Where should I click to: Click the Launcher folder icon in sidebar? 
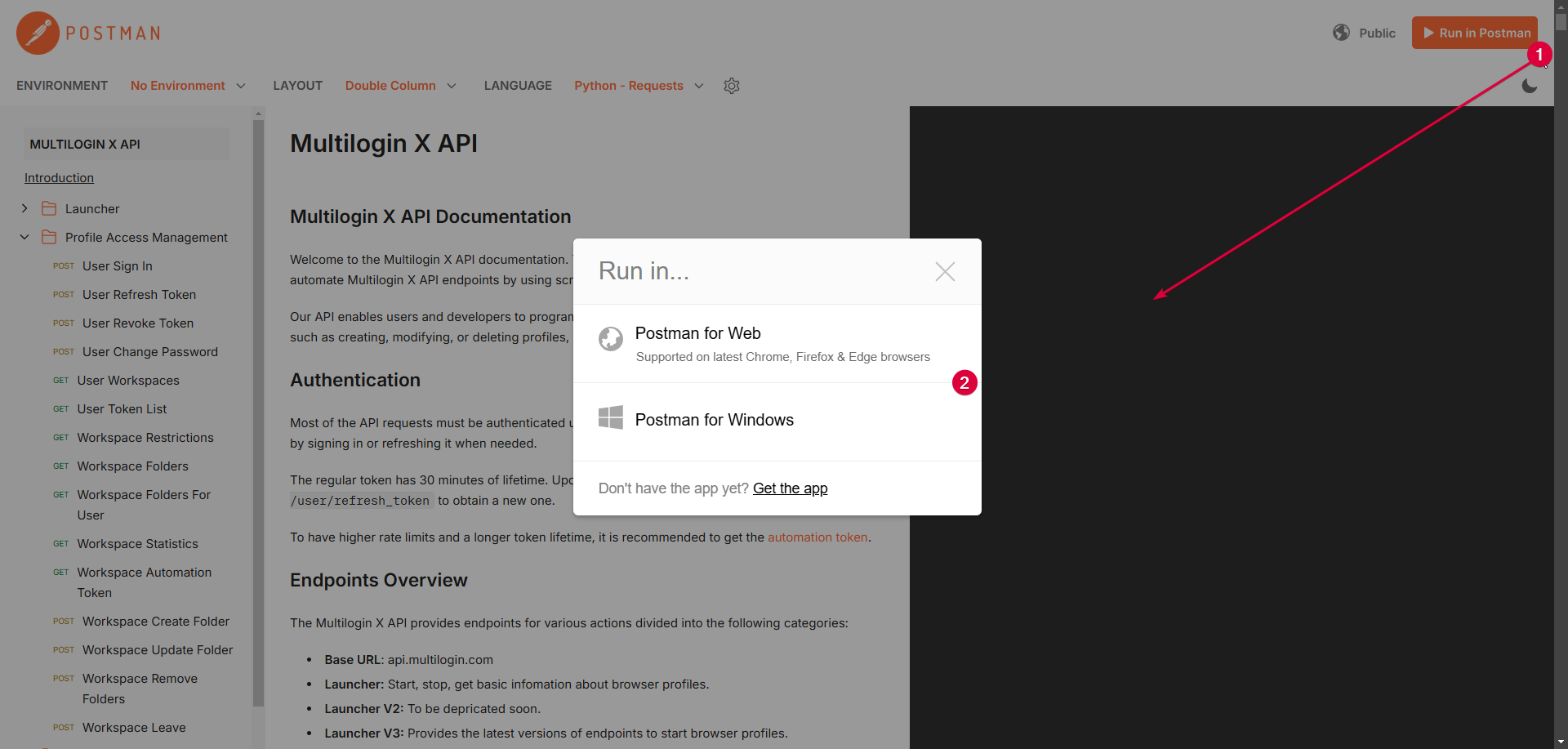point(48,208)
